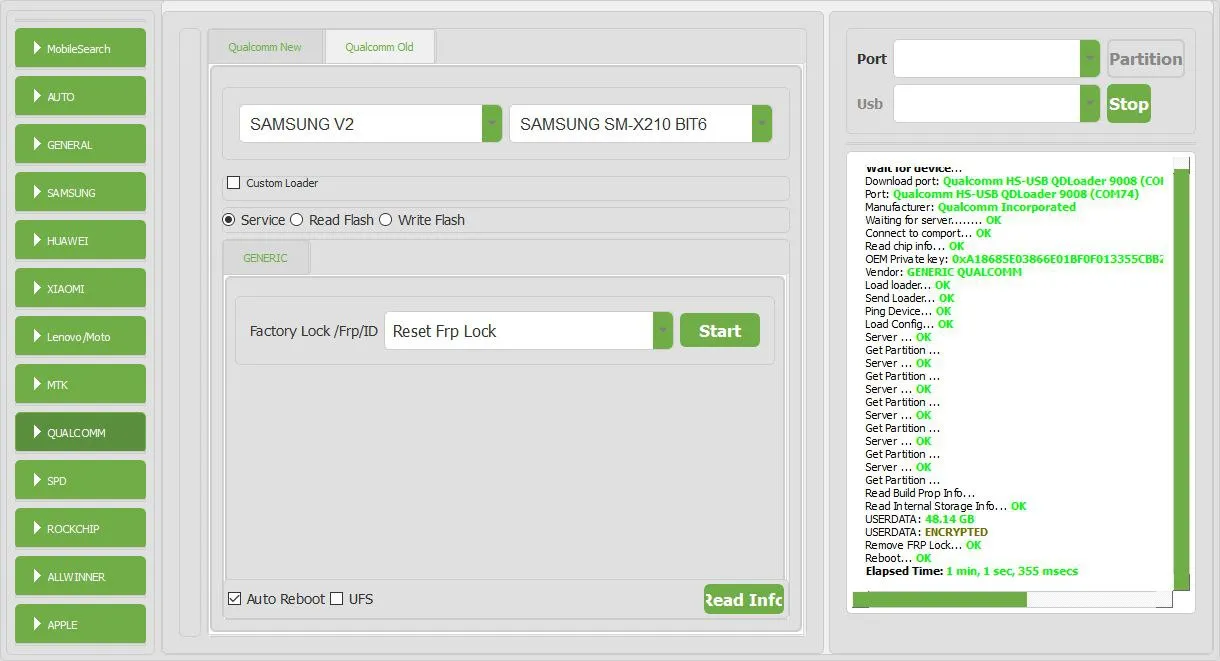The height and width of the screenshot is (661, 1220).
Task: Select the APPLE sidebar entry
Action: point(80,624)
